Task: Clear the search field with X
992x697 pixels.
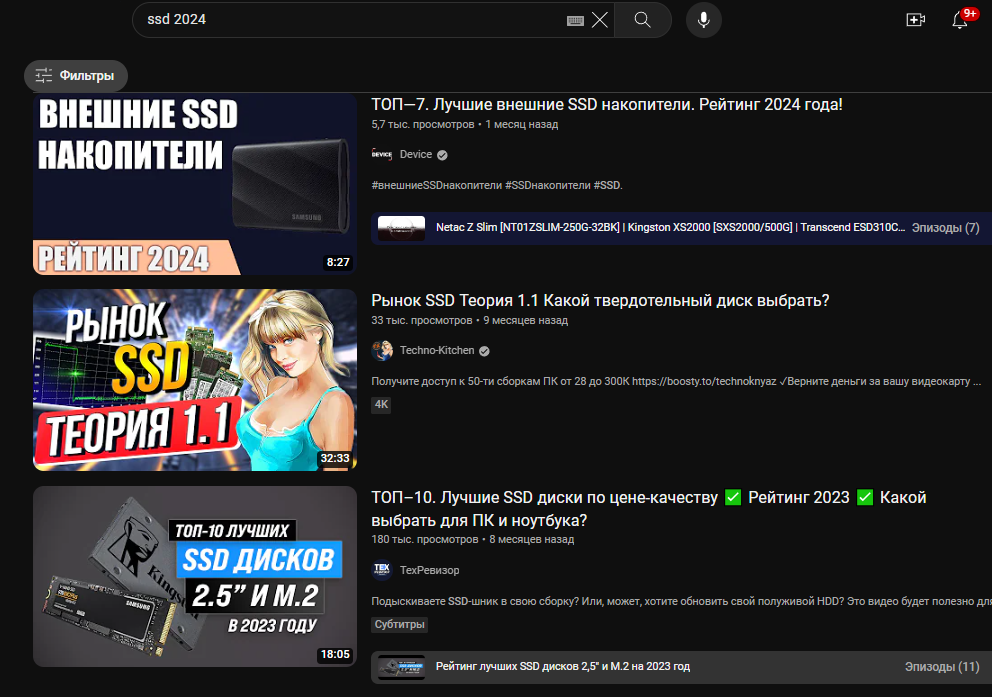Action: 599,20
